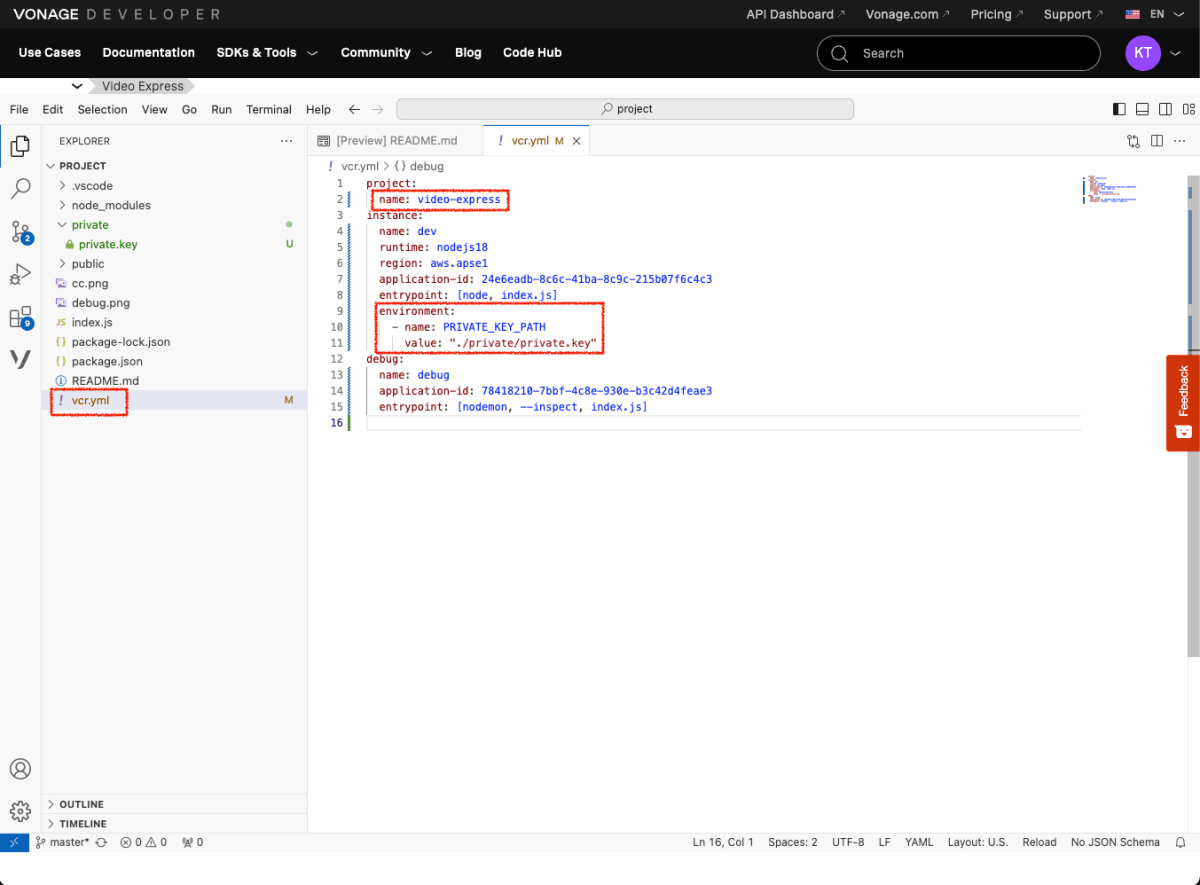The image size is (1200, 885).
Task: Open the Run and Debug view icon
Action: click(20, 275)
